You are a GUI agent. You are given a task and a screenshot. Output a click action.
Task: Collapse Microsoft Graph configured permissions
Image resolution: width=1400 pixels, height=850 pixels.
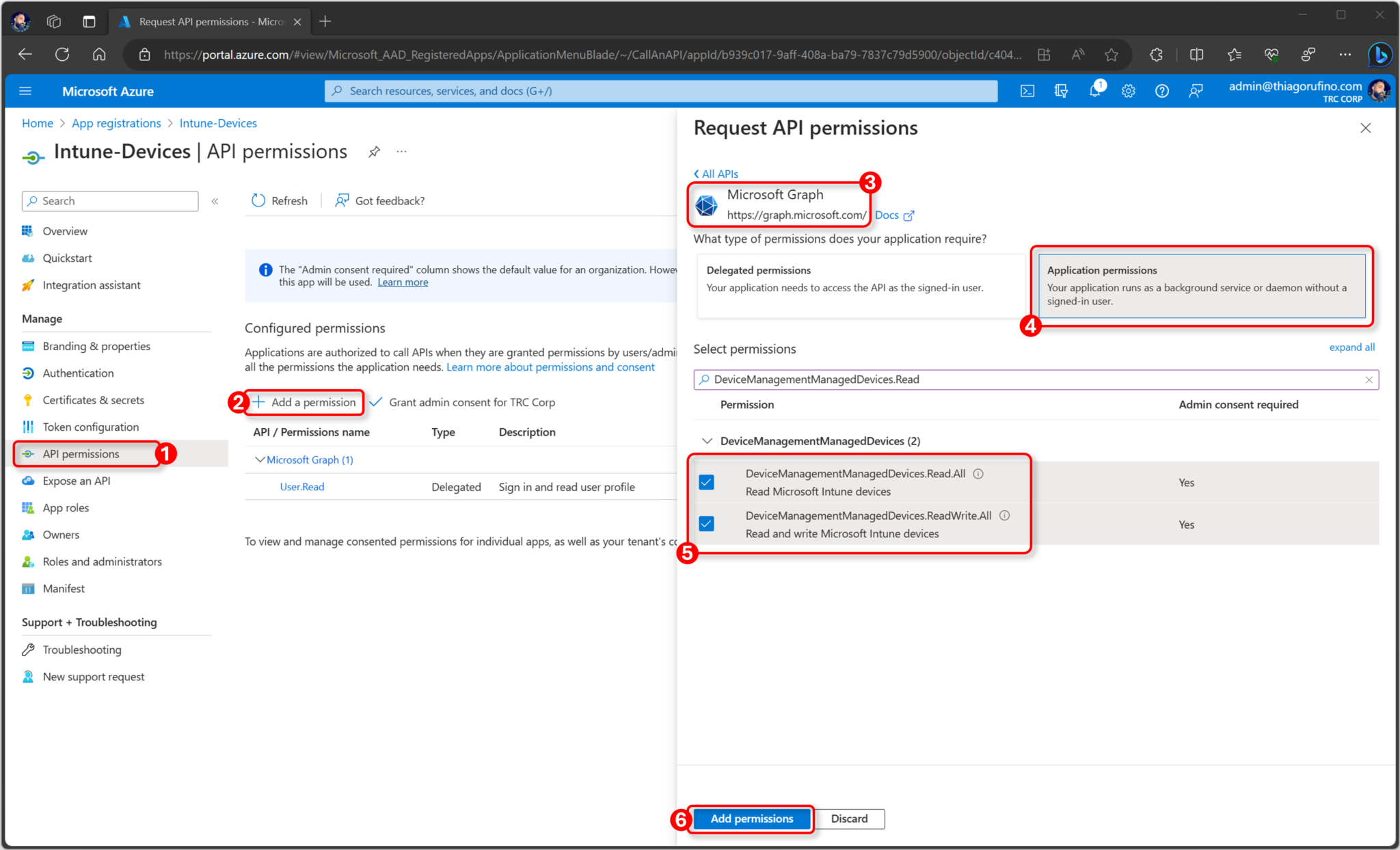click(x=259, y=459)
